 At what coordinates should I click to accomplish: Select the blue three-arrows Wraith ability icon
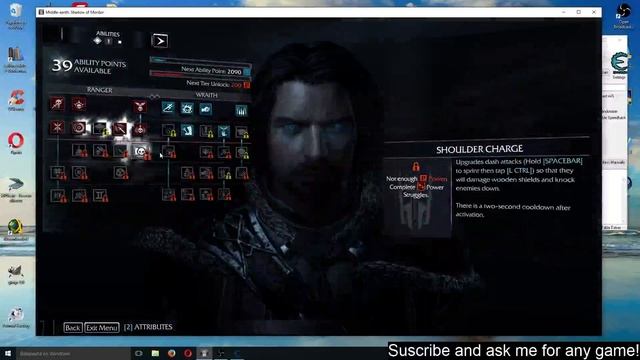coord(241,111)
